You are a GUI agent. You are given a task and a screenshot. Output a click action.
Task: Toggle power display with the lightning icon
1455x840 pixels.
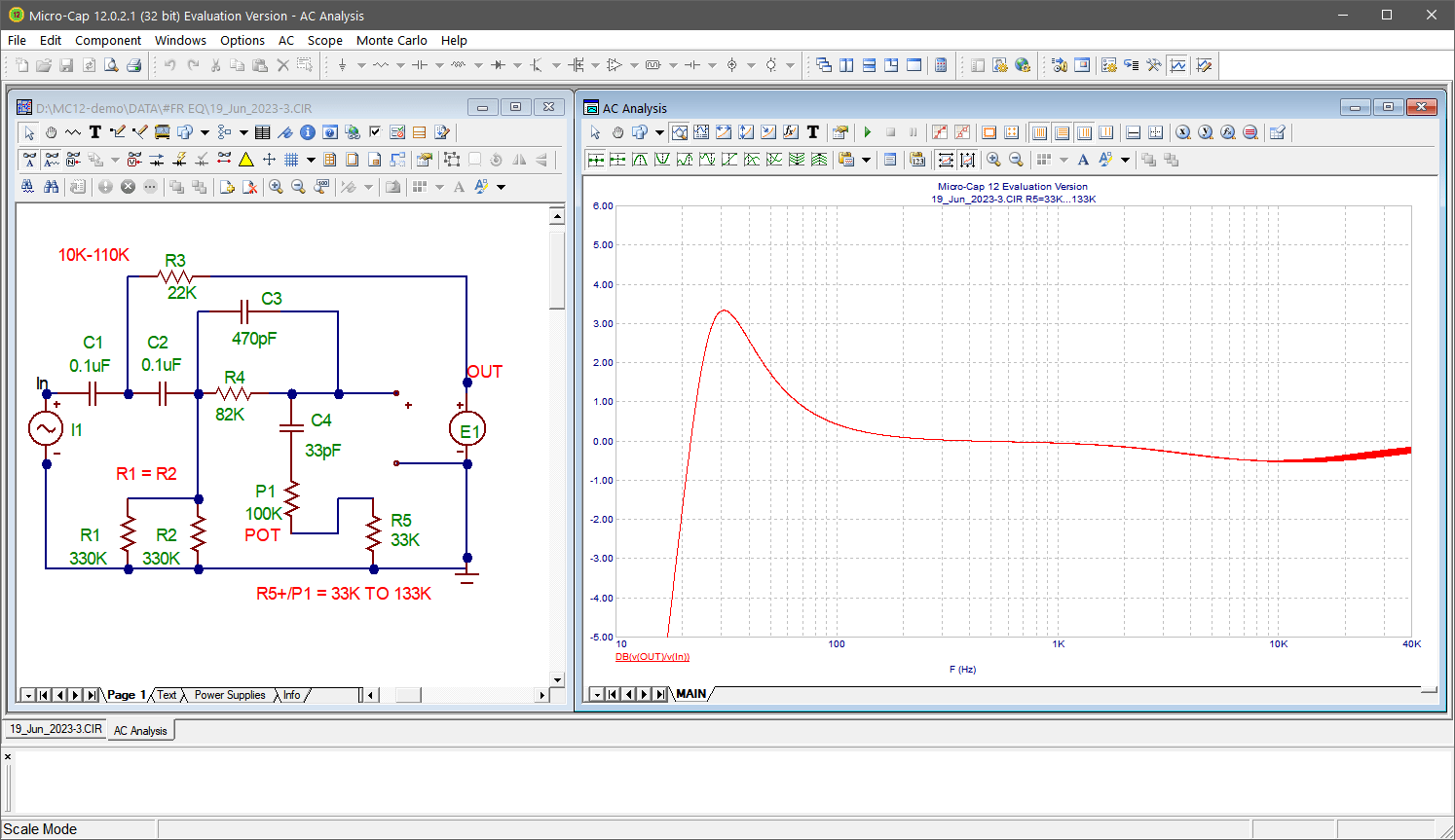click(179, 159)
